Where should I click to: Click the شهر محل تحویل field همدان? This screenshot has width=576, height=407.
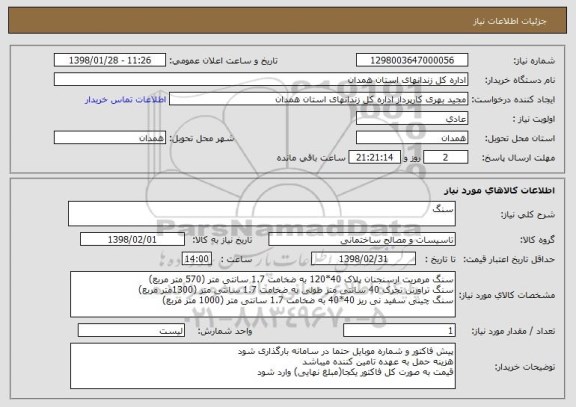coord(110,138)
